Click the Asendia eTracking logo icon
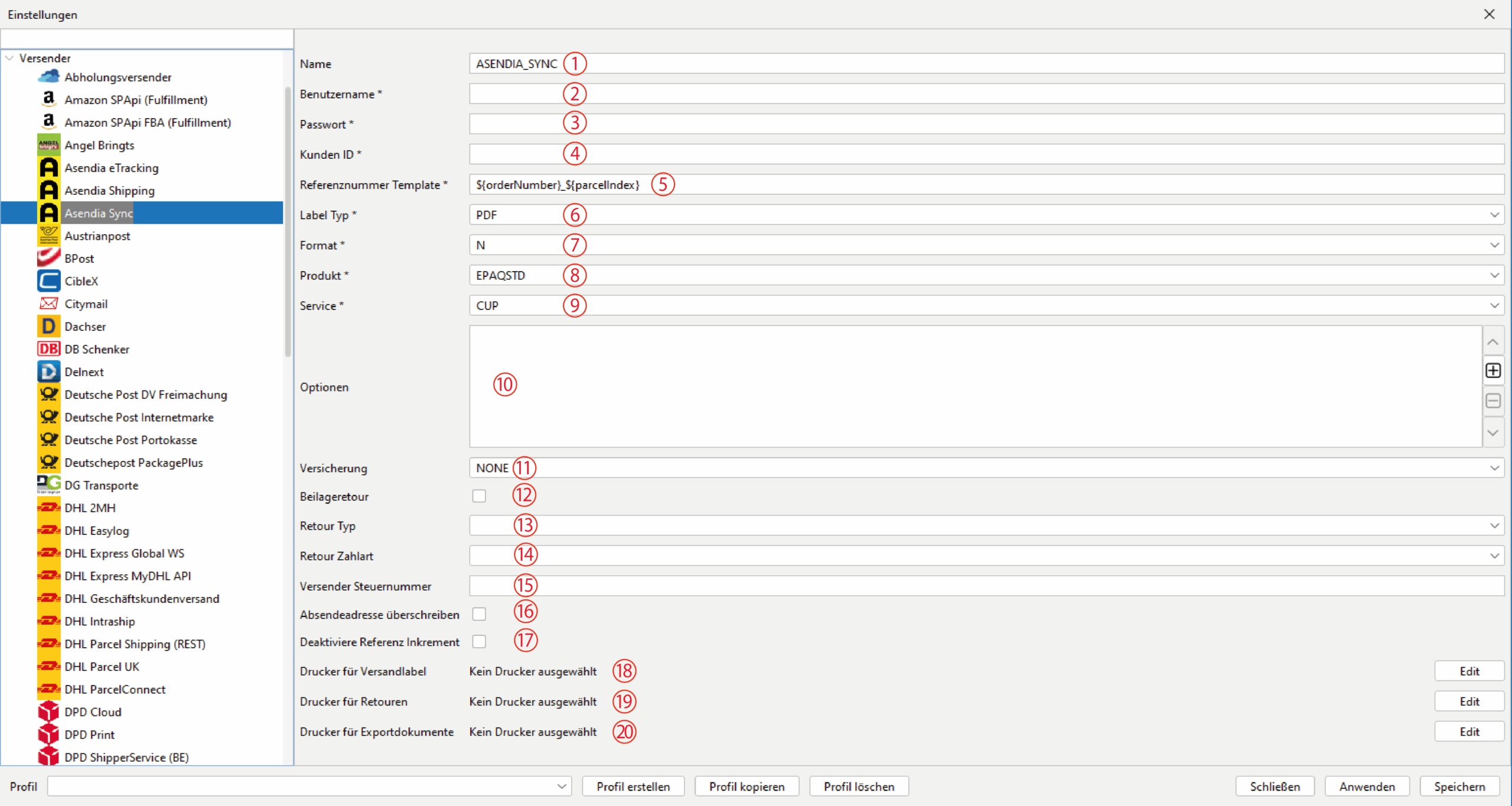The image size is (1512, 806). click(x=48, y=168)
